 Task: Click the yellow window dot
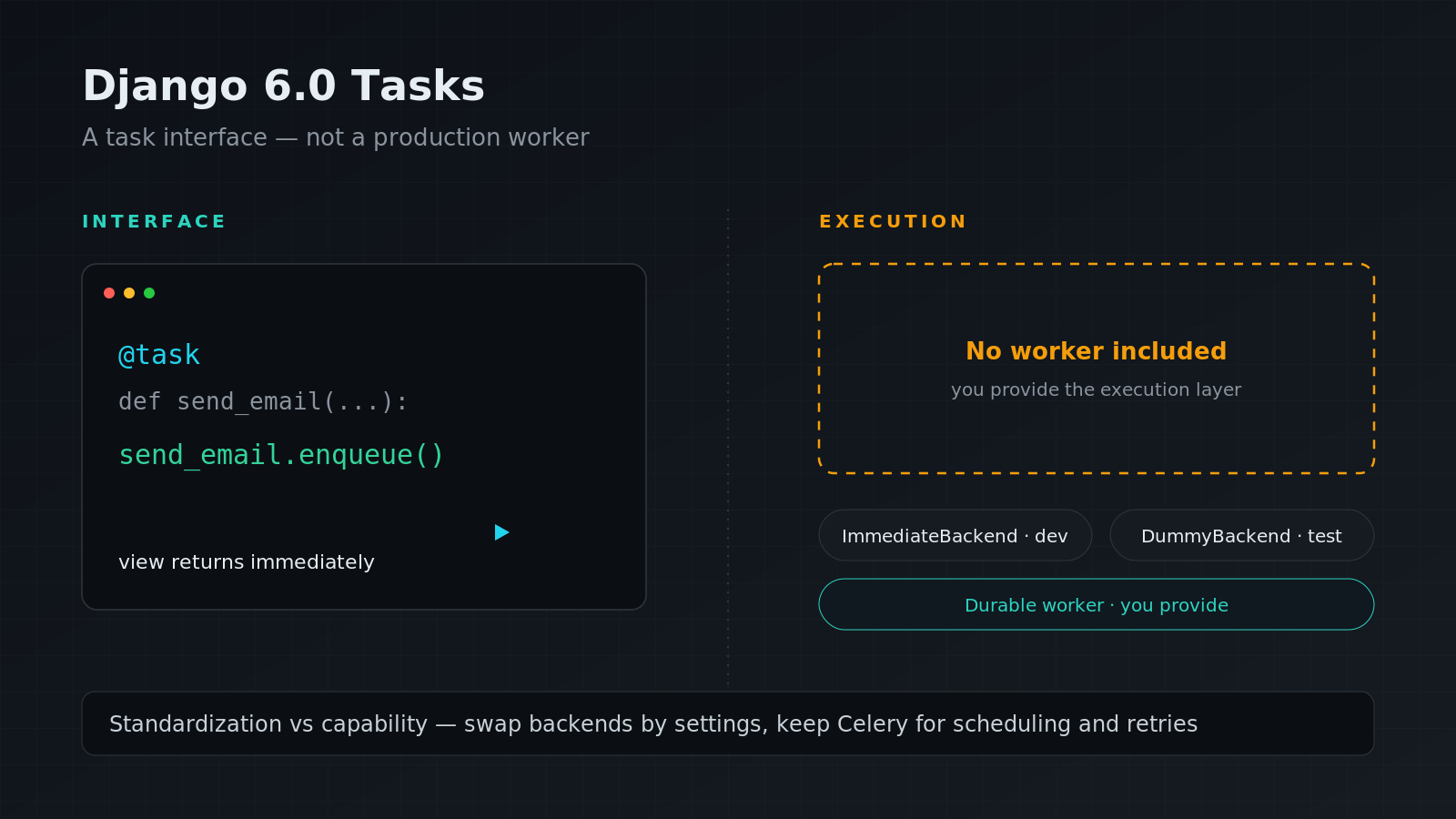pyautogui.click(x=129, y=293)
